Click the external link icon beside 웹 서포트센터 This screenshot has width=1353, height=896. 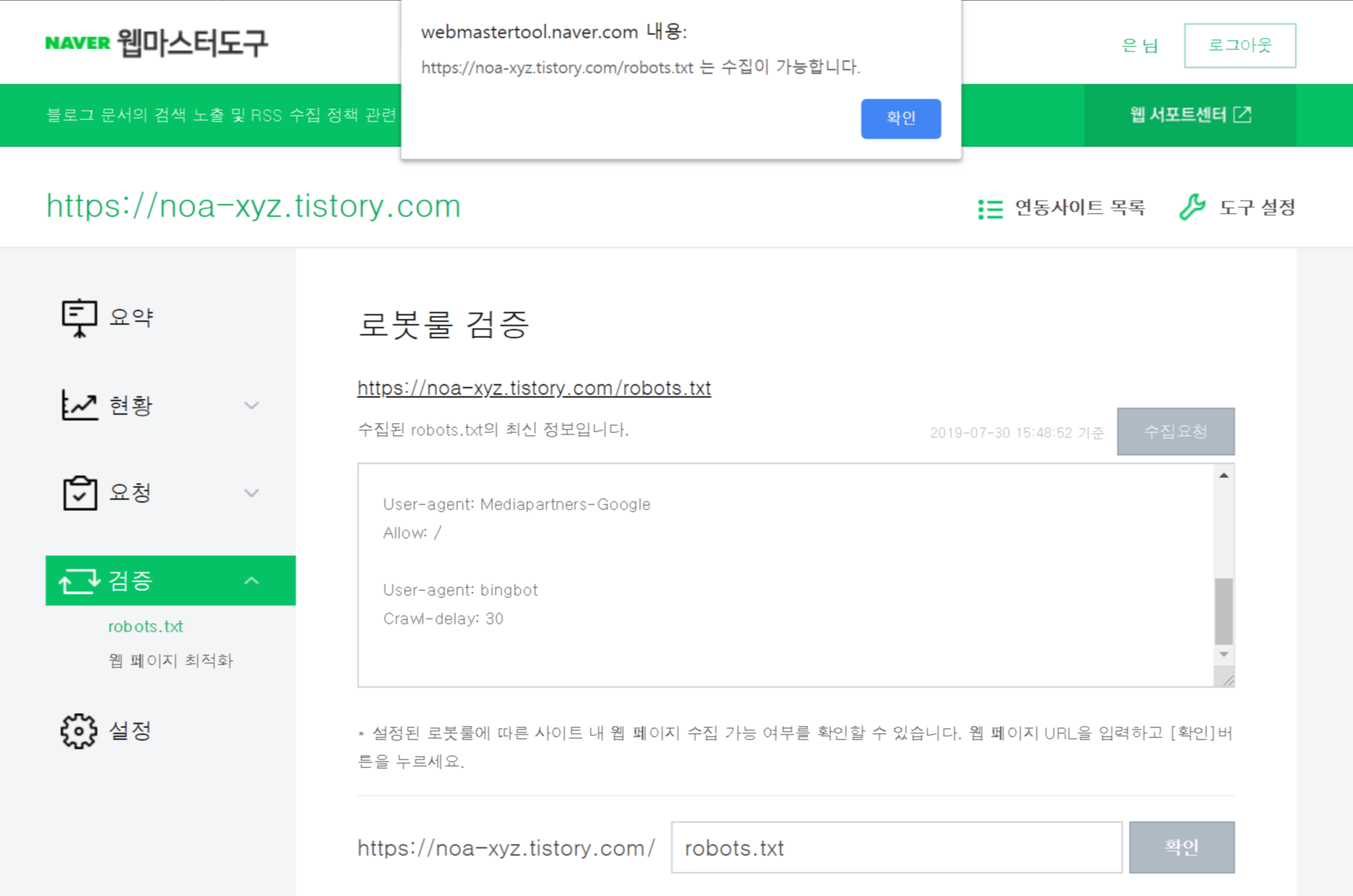tap(1243, 114)
